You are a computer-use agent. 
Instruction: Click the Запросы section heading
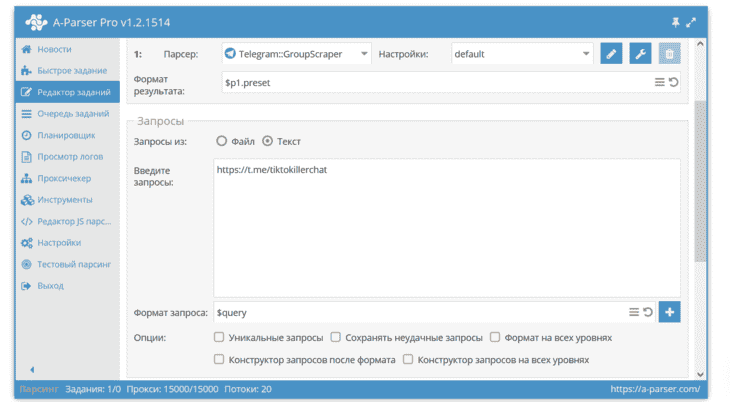(x=161, y=121)
